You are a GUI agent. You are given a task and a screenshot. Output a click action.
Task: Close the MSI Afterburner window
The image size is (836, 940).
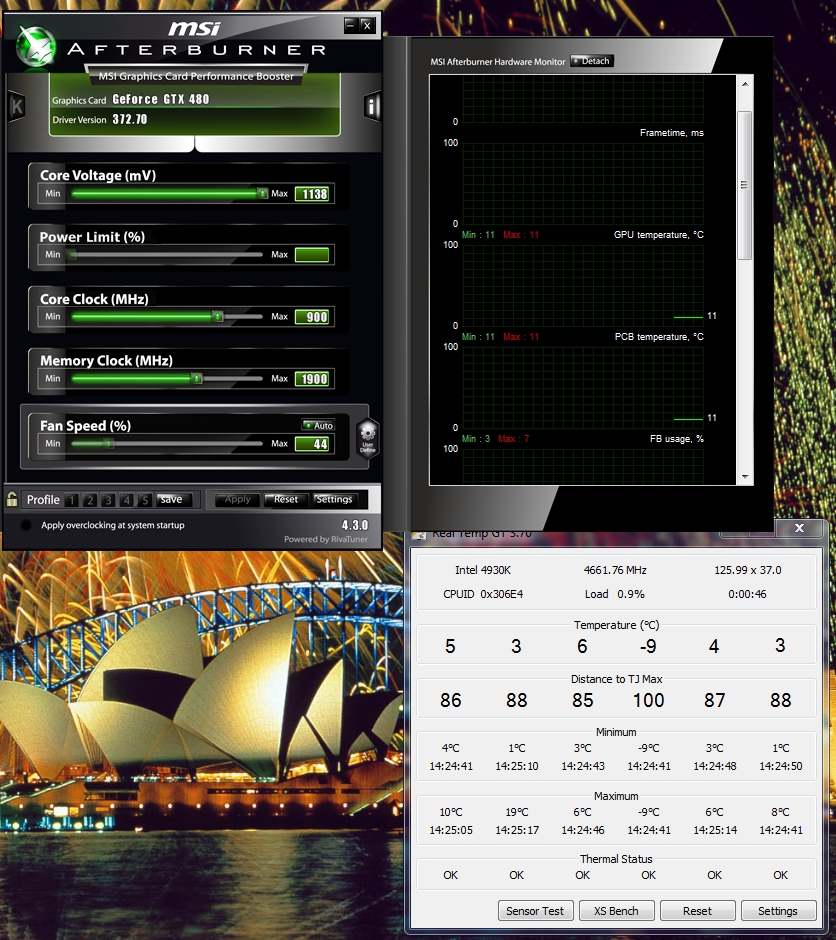[x=367, y=25]
